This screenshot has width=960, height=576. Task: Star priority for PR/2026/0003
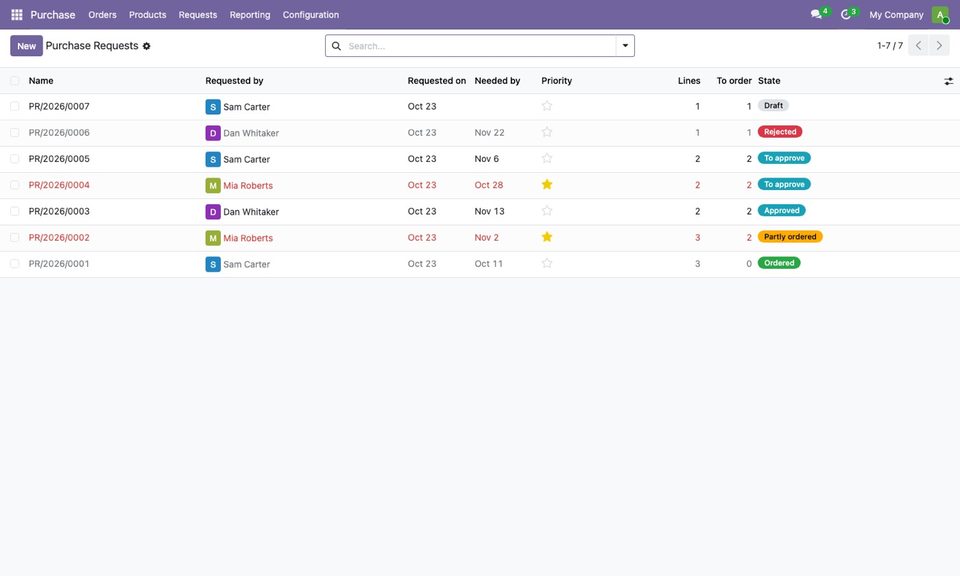547,211
